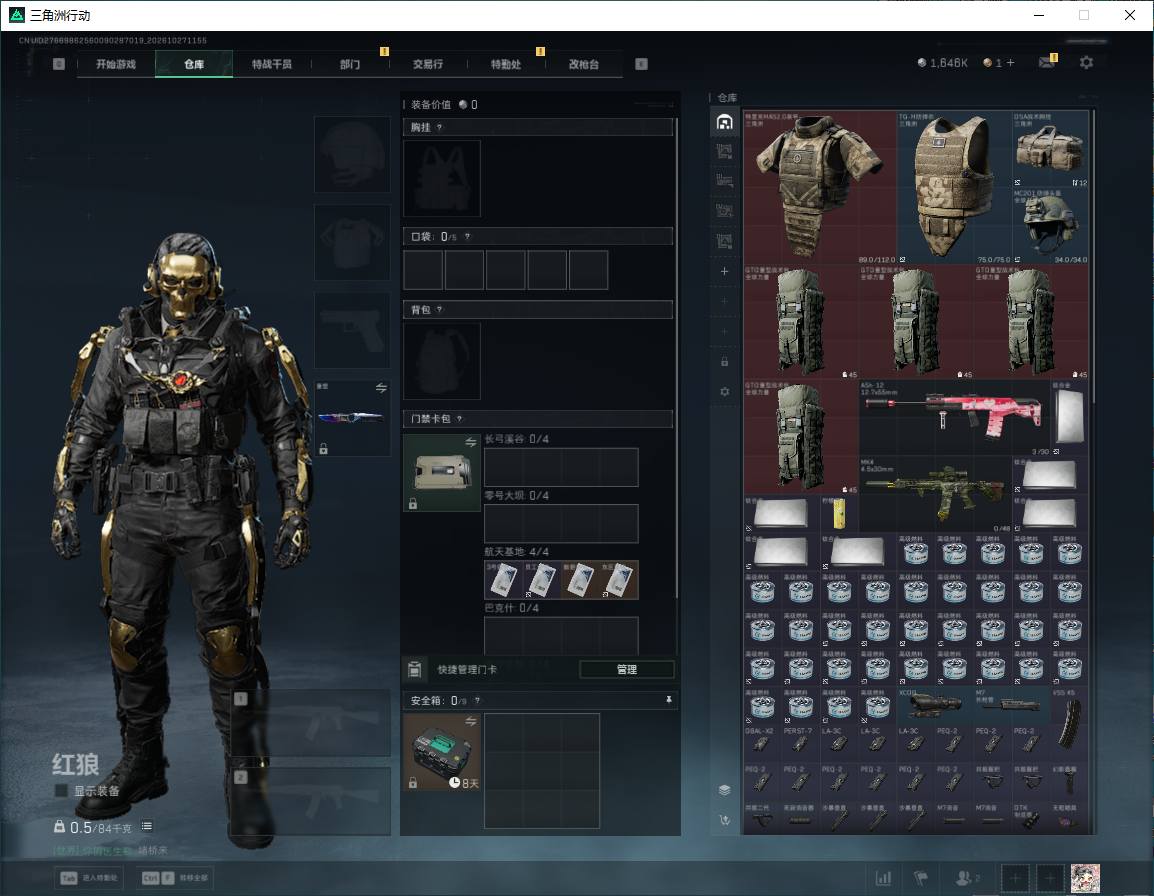This screenshot has height=896, width=1154.
Task: Click the 航天基地 4/4 keycard row
Action: pos(561,579)
